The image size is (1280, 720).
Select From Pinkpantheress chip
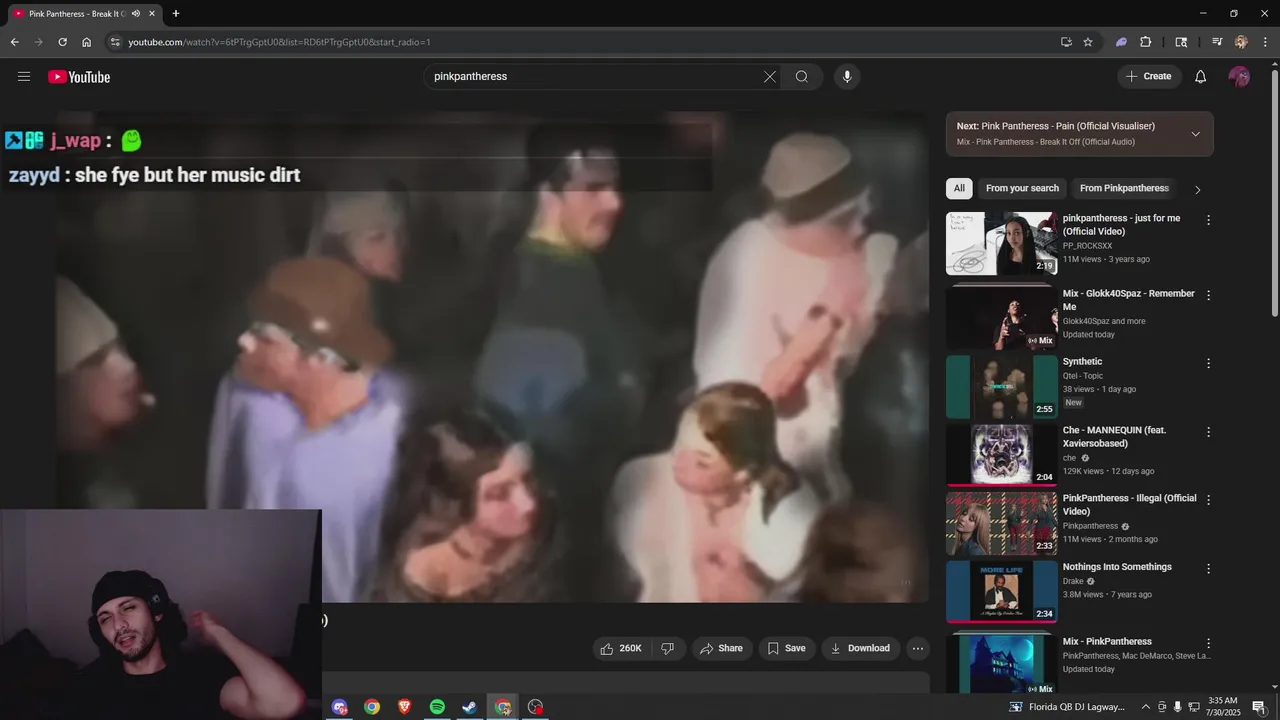(1124, 188)
